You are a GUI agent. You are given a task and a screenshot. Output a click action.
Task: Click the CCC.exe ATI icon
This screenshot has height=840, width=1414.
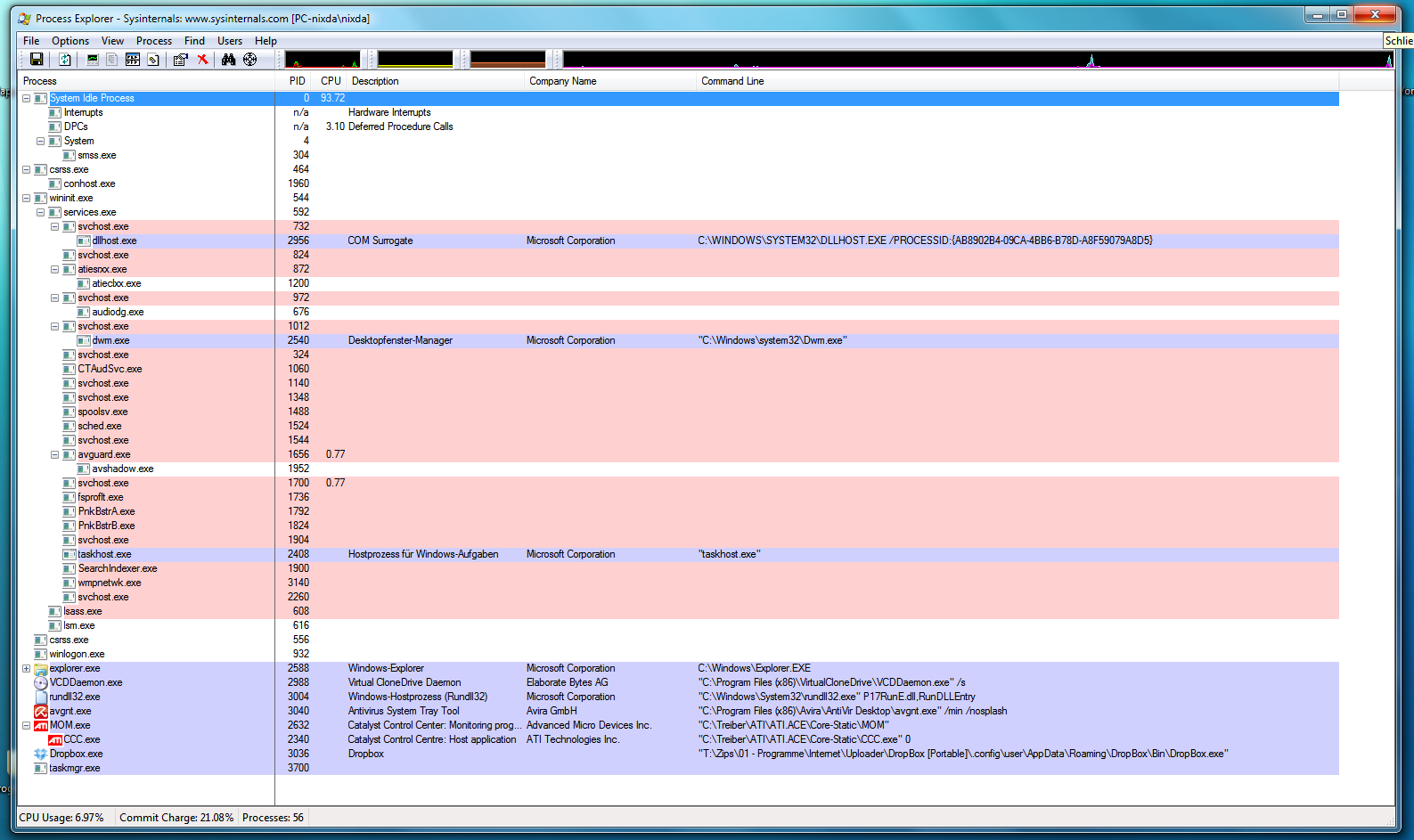tap(55, 739)
